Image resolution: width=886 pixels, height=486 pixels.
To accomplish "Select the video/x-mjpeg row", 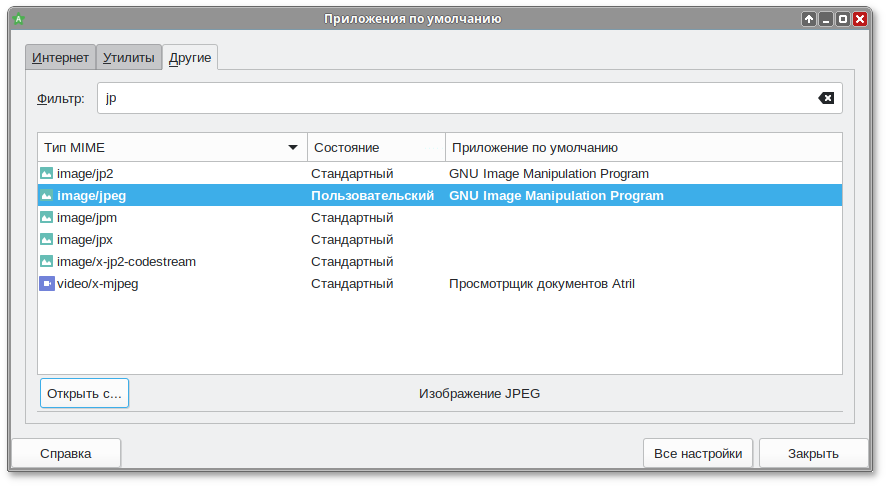I will tap(440, 284).
